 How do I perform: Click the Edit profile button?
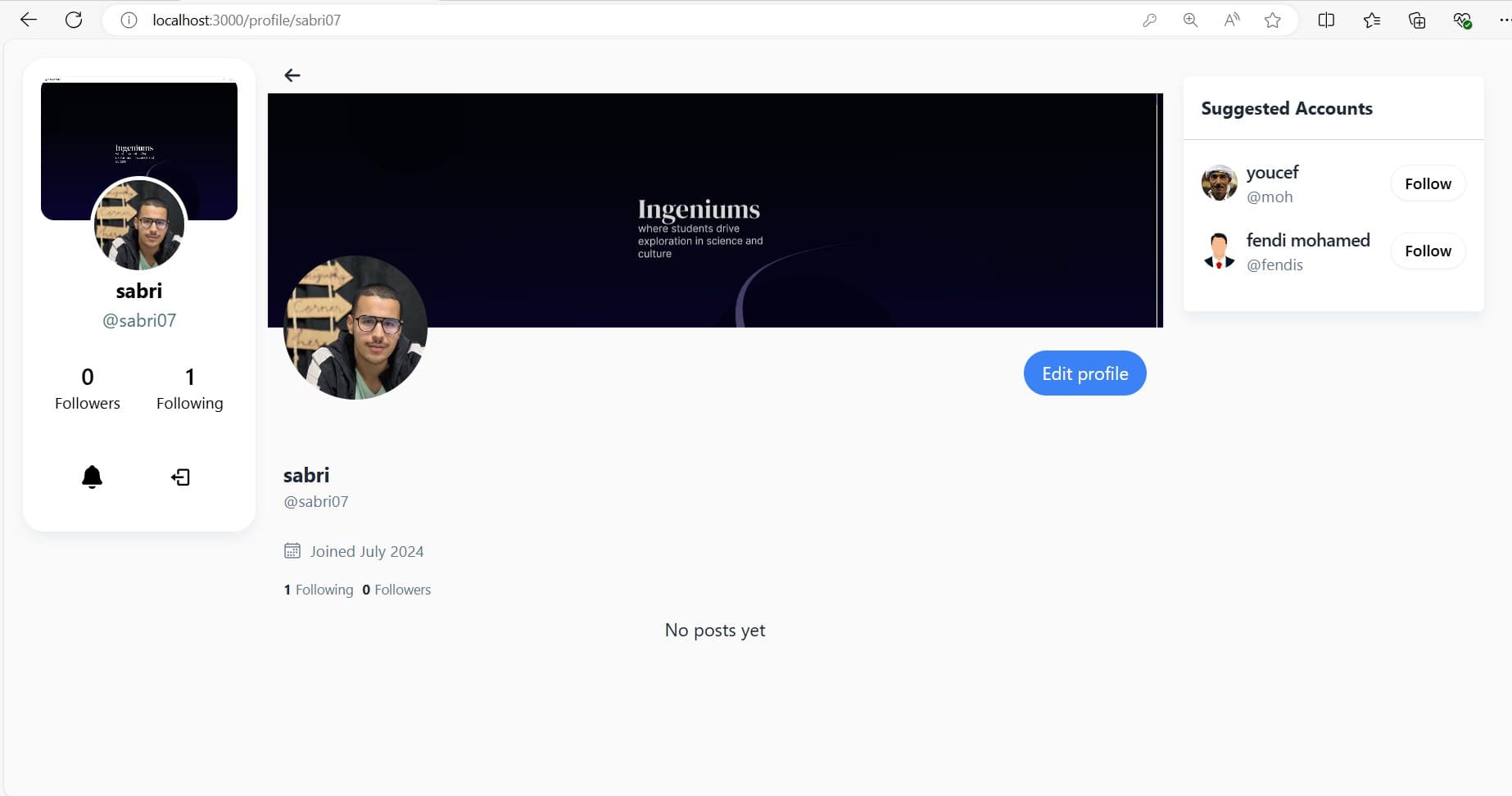(1084, 373)
